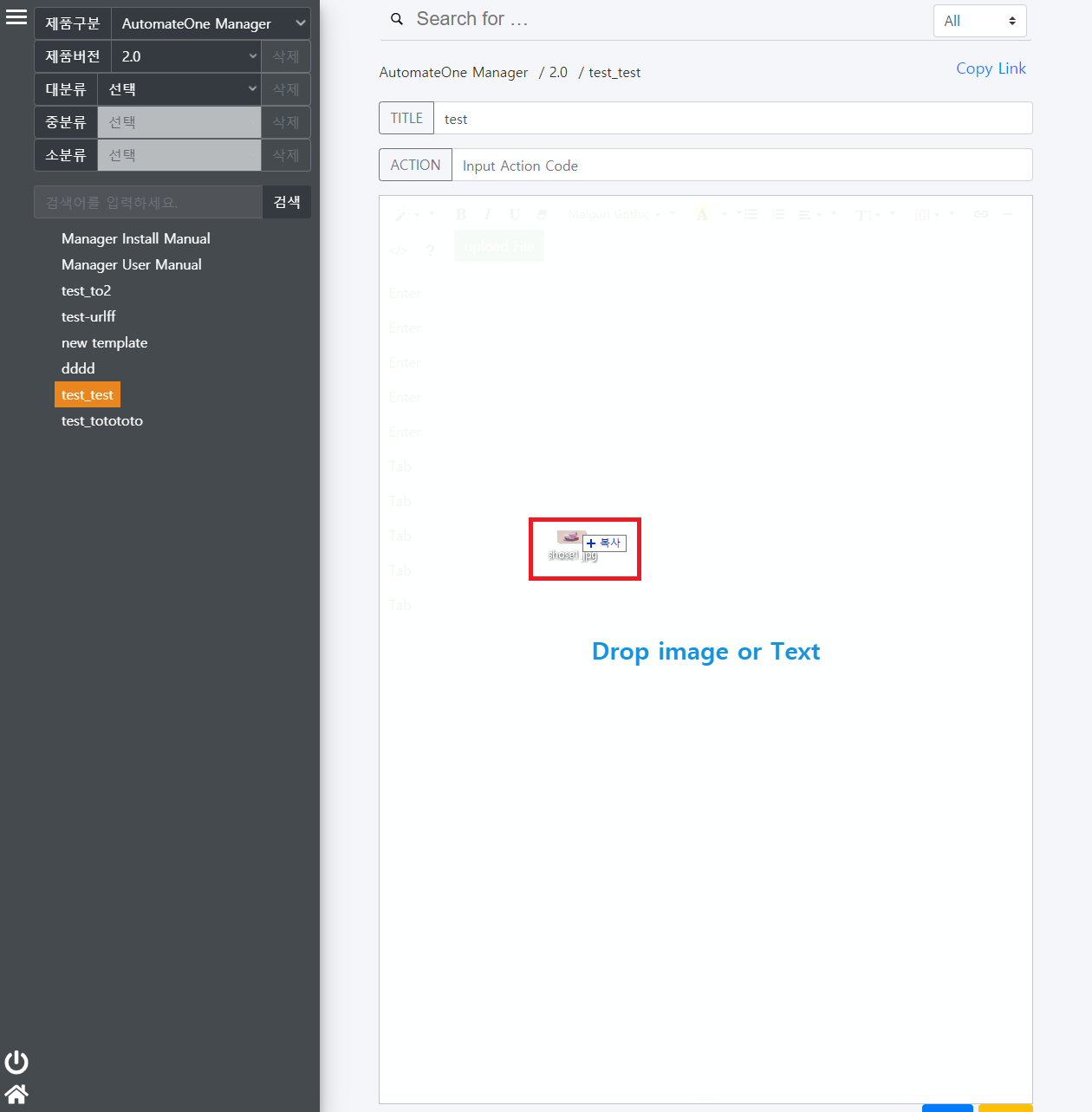Switch to code view in editor
The width and height of the screenshot is (1092, 1112).
pos(398,250)
